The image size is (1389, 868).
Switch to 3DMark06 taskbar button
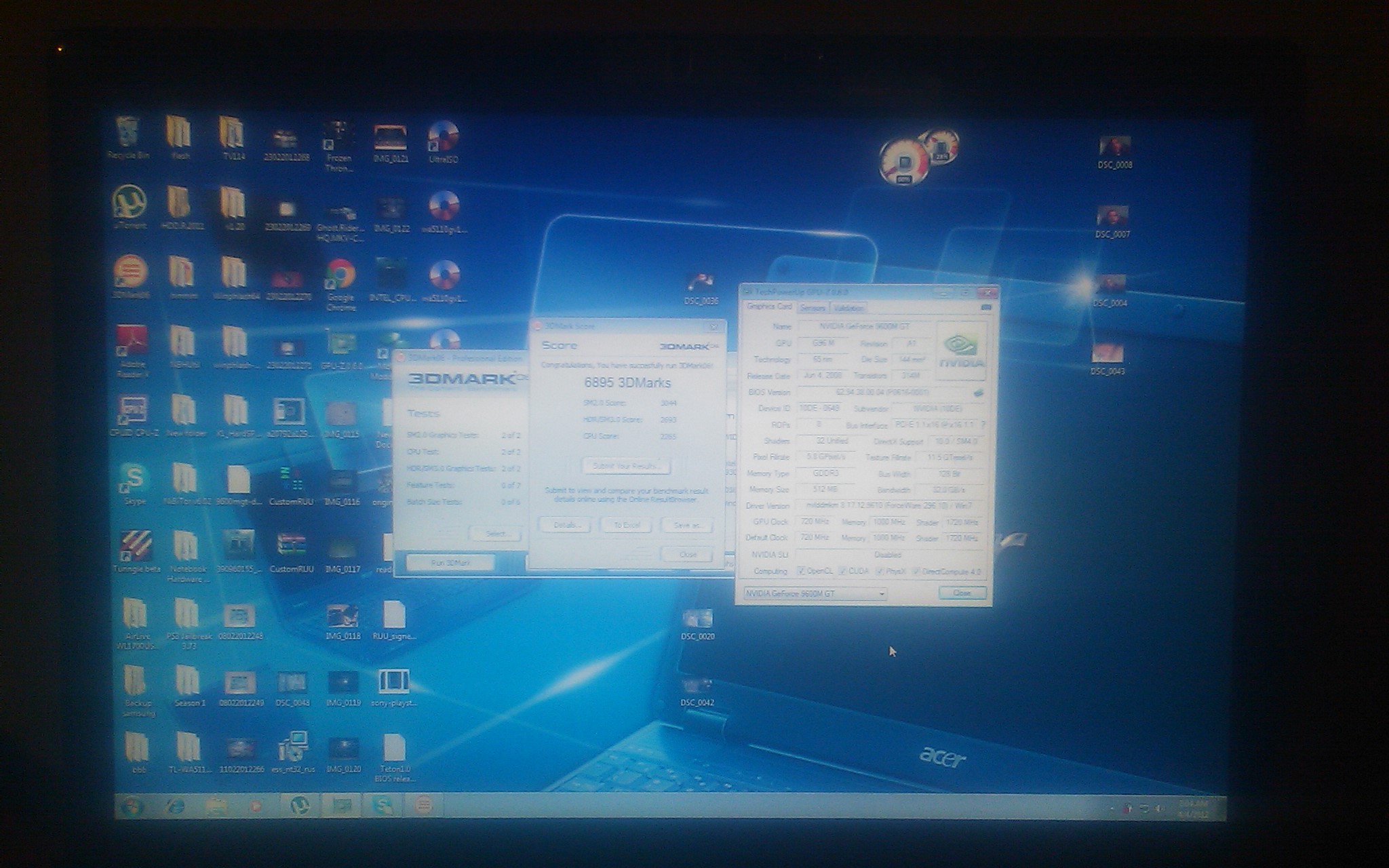(423, 806)
